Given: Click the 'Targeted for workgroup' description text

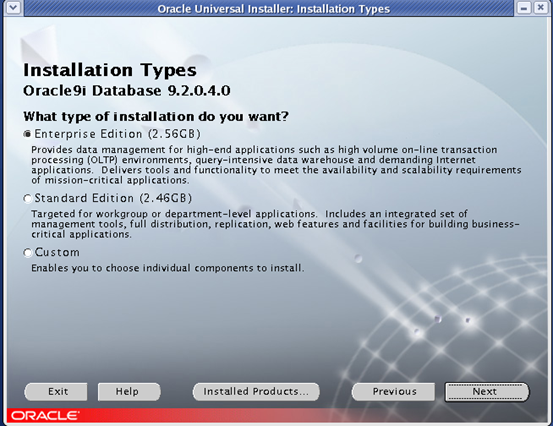Looking at the screenshot, I should (275, 224).
